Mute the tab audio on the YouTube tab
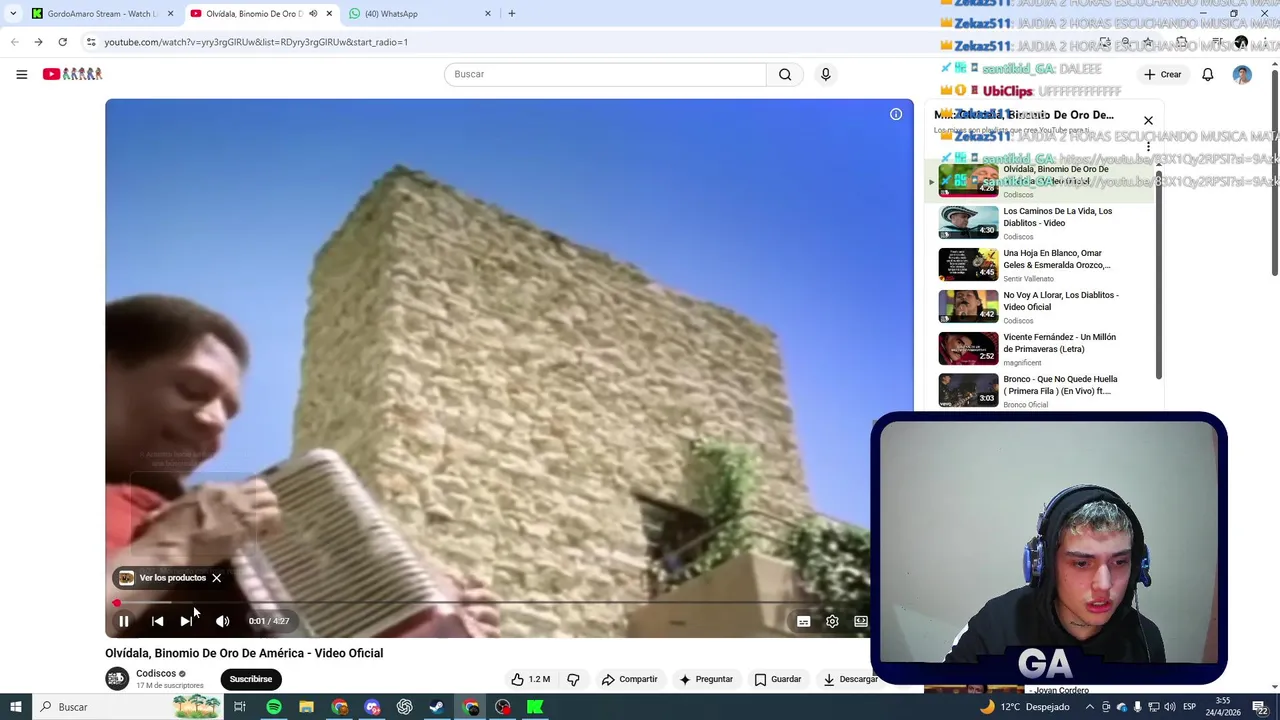The width and height of the screenshot is (1280, 720). pyautogui.click(x=313, y=14)
